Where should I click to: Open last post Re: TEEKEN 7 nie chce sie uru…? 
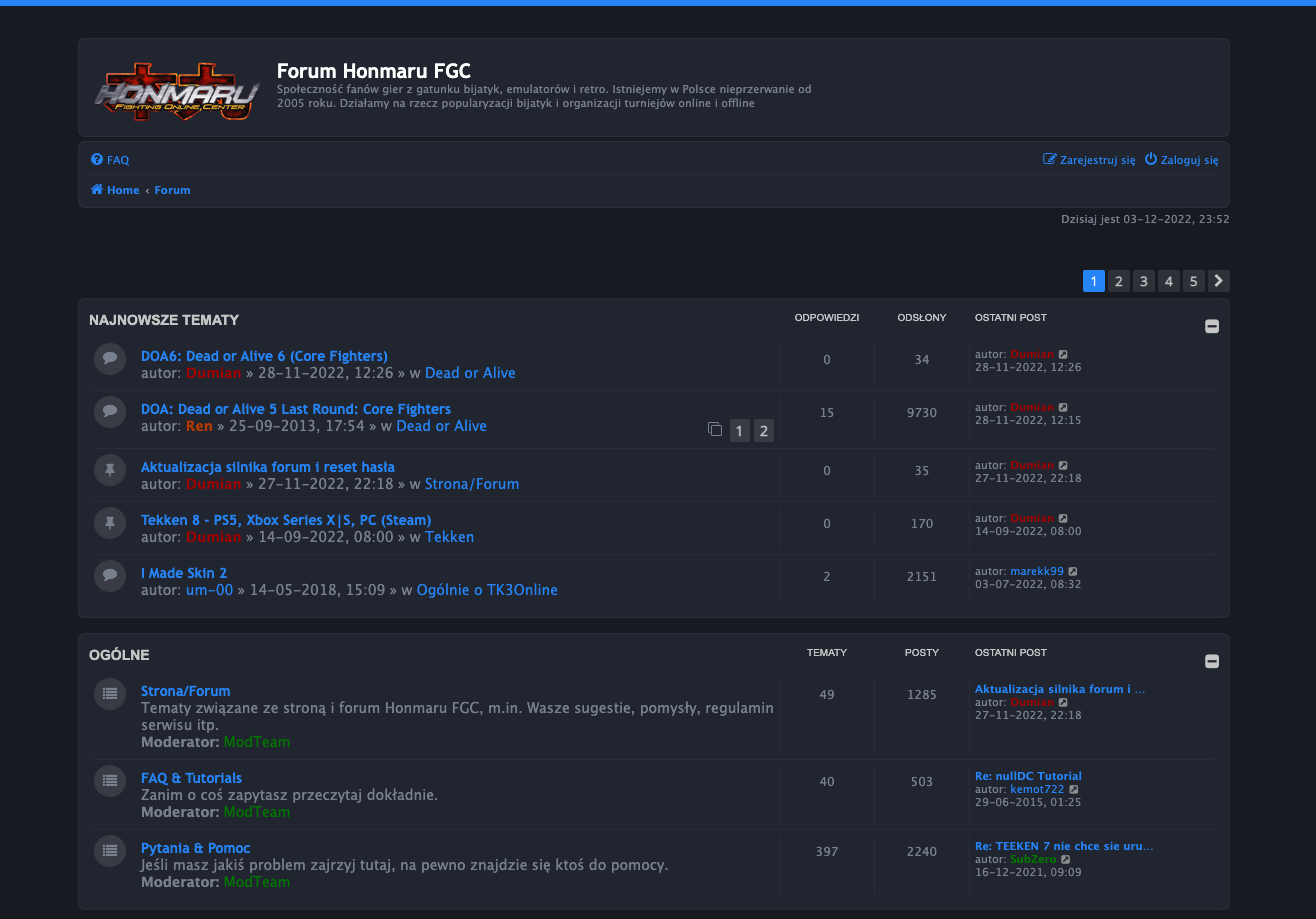pyautogui.click(x=1064, y=846)
